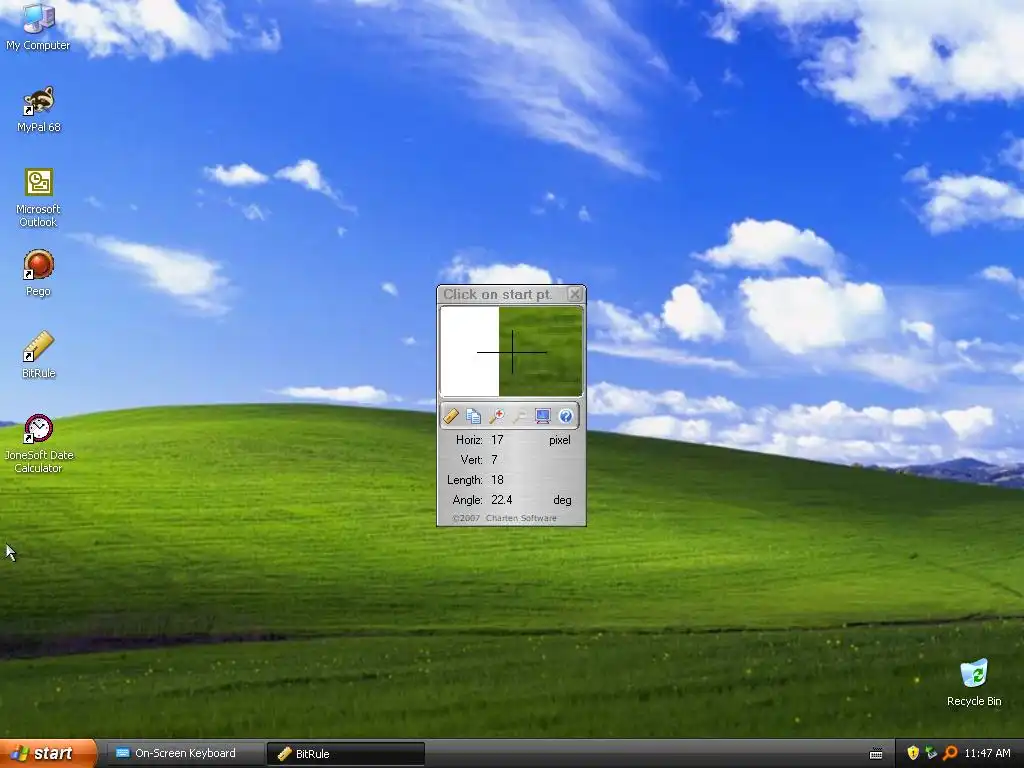Viewport: 1024px width, 768px height.
Task: Click the 'deg' angle unit label
Action: [562, 500]
